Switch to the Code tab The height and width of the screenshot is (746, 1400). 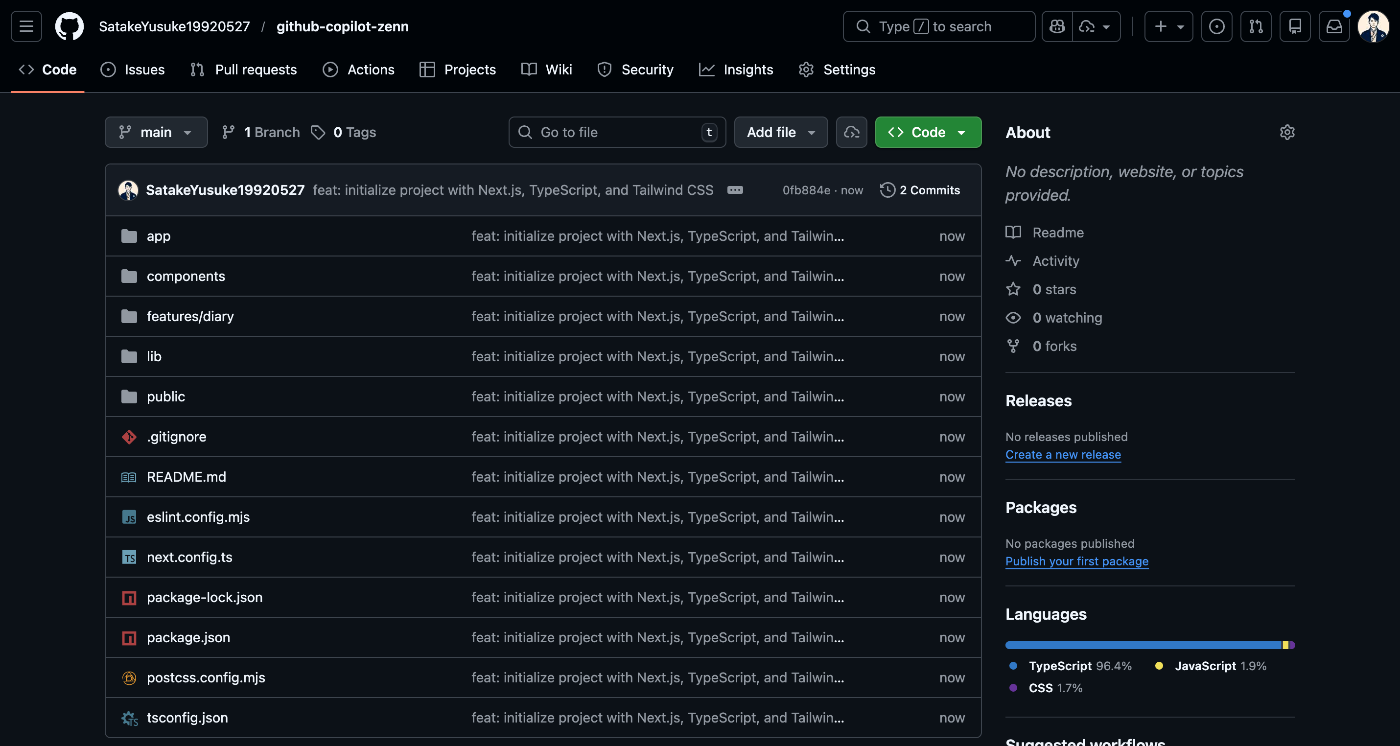click(48, 69)
